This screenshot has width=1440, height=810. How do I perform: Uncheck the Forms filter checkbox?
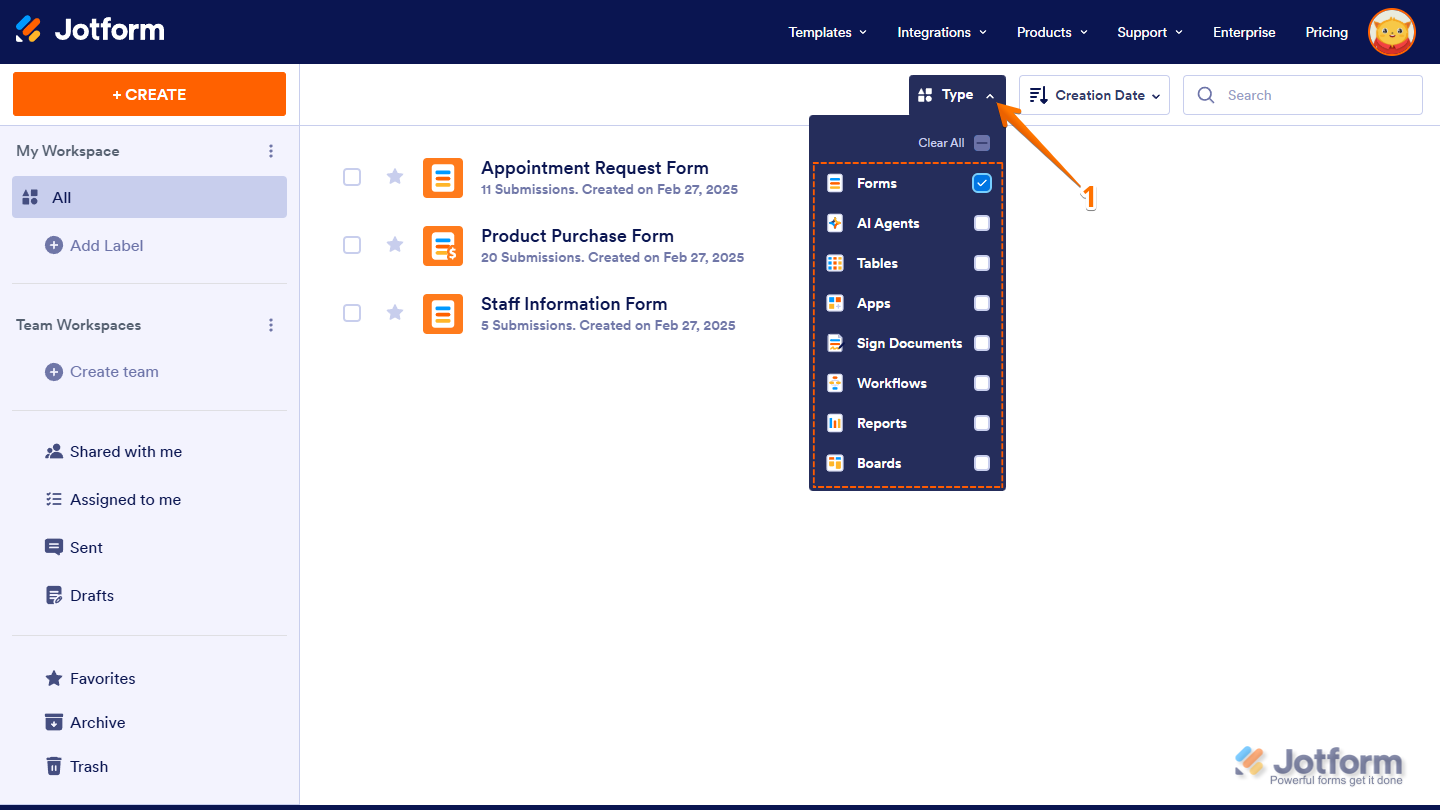coord(981,183)
